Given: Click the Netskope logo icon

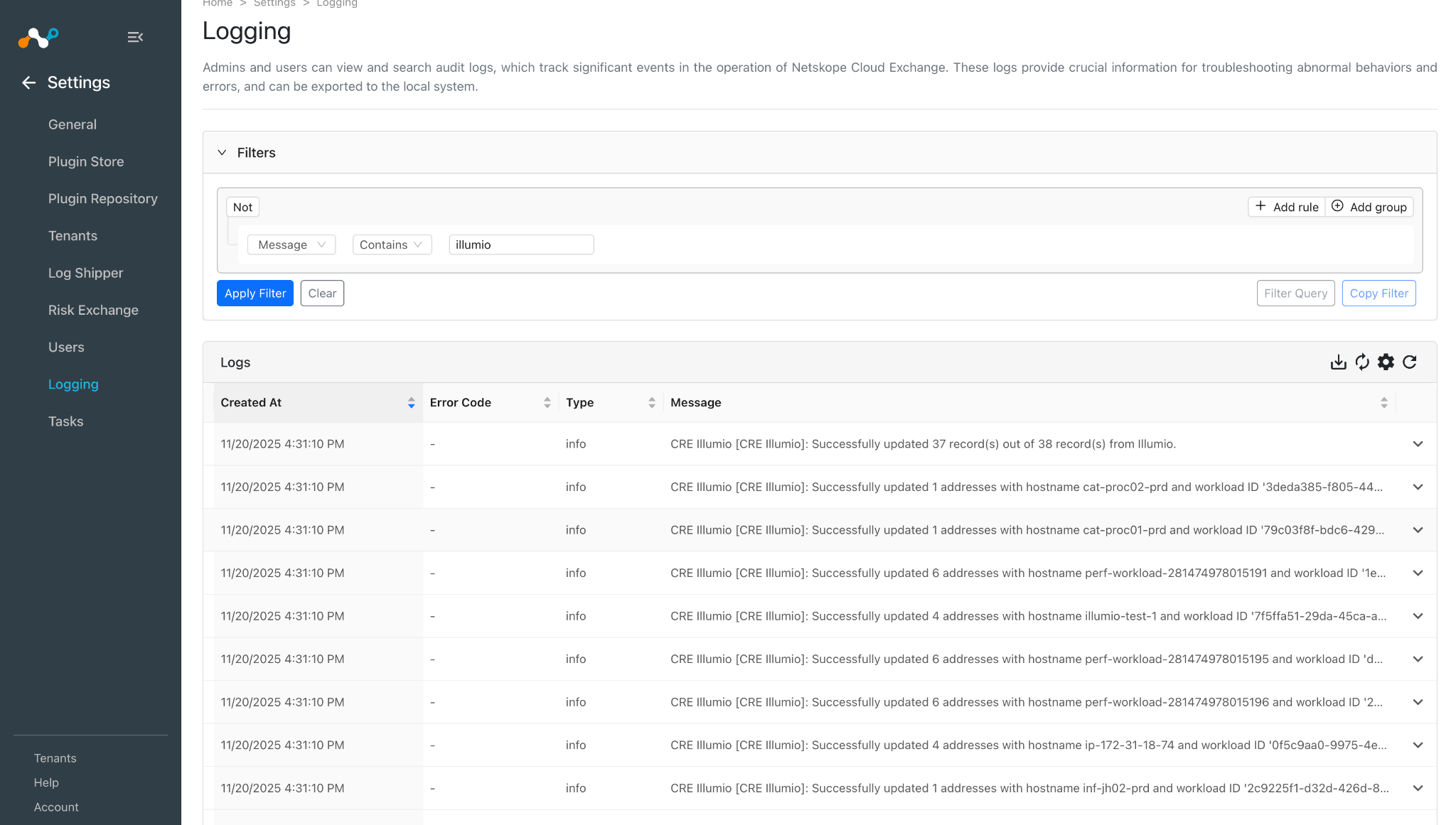Looking at the screenshot, I should click(x=38, y=37).
